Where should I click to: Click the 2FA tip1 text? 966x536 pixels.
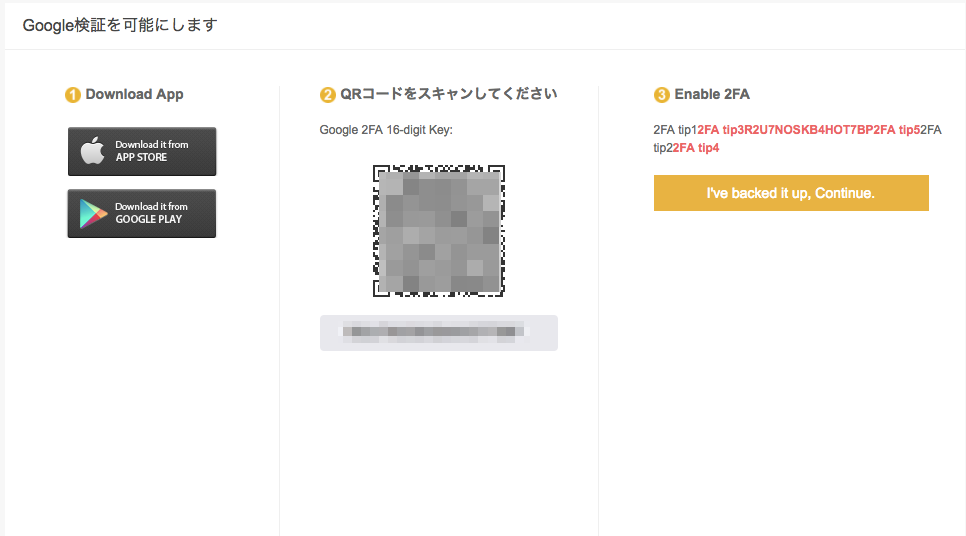click(675, 130)
